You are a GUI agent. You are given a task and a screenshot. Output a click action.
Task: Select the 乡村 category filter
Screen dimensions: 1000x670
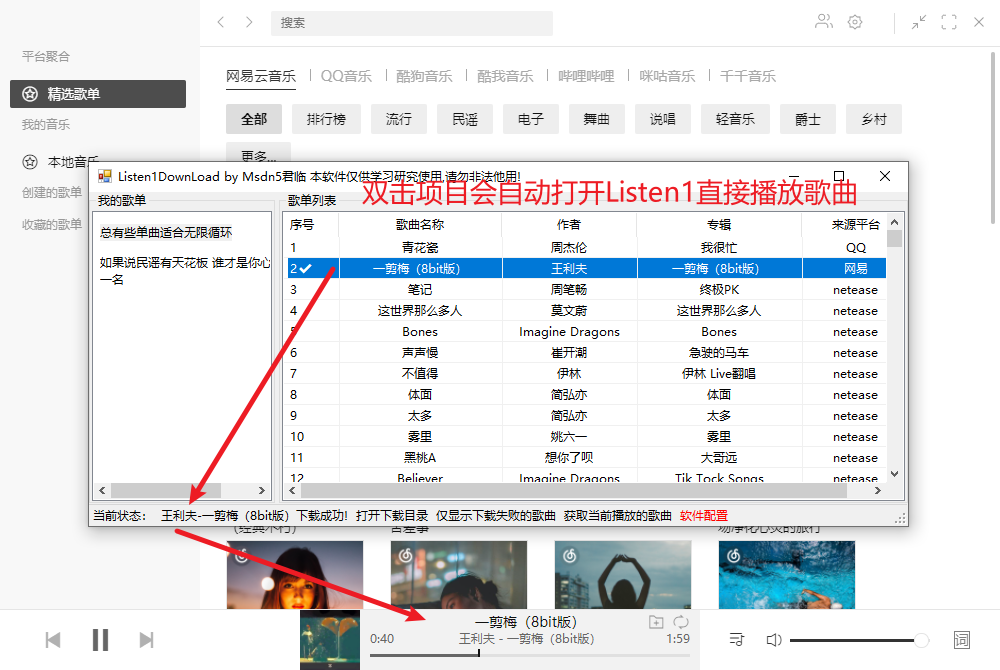click(874, 119)
